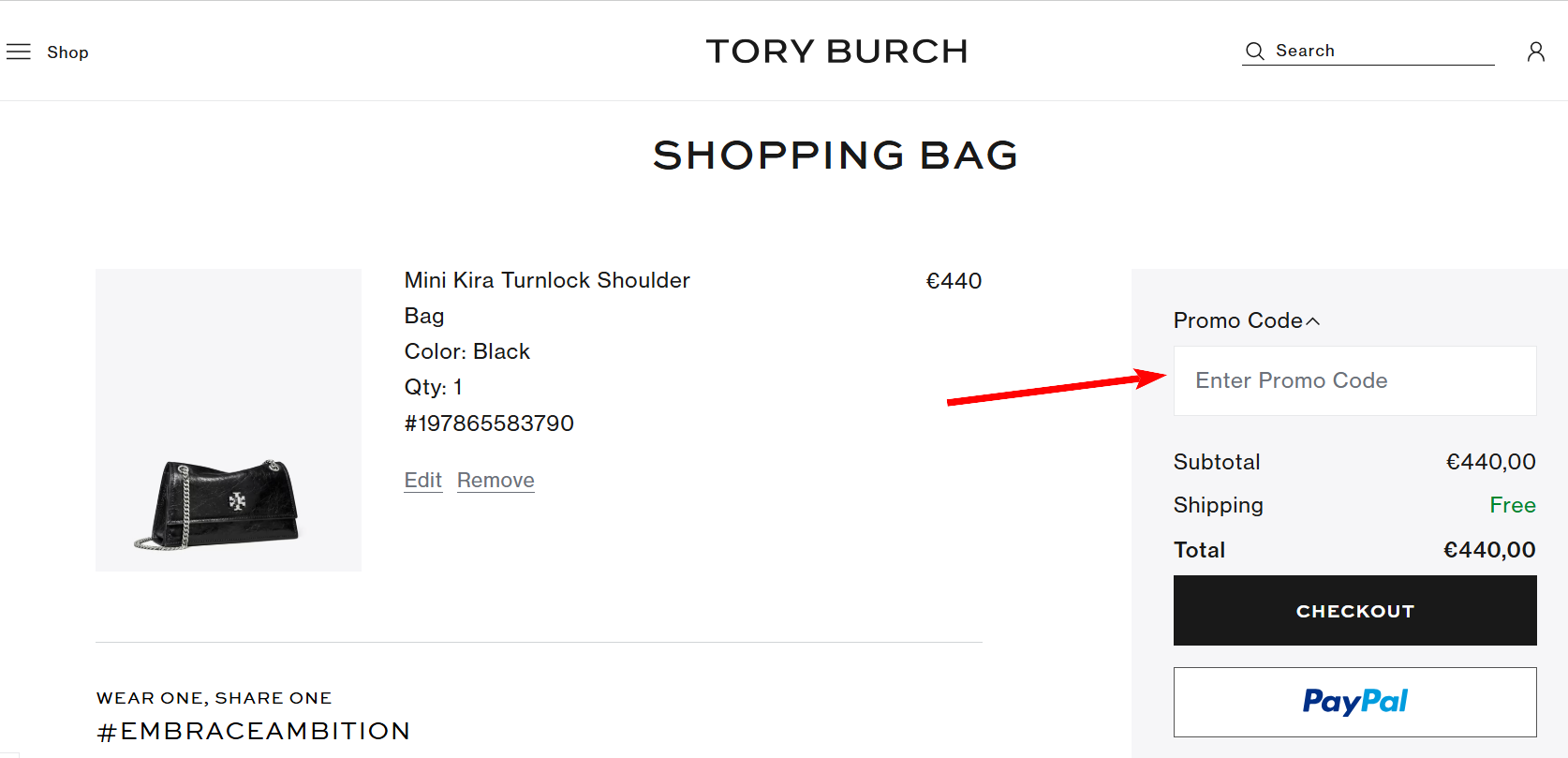Select the item number #197865583790
This screenshot has height=758, width=1568.
(489, 424)
